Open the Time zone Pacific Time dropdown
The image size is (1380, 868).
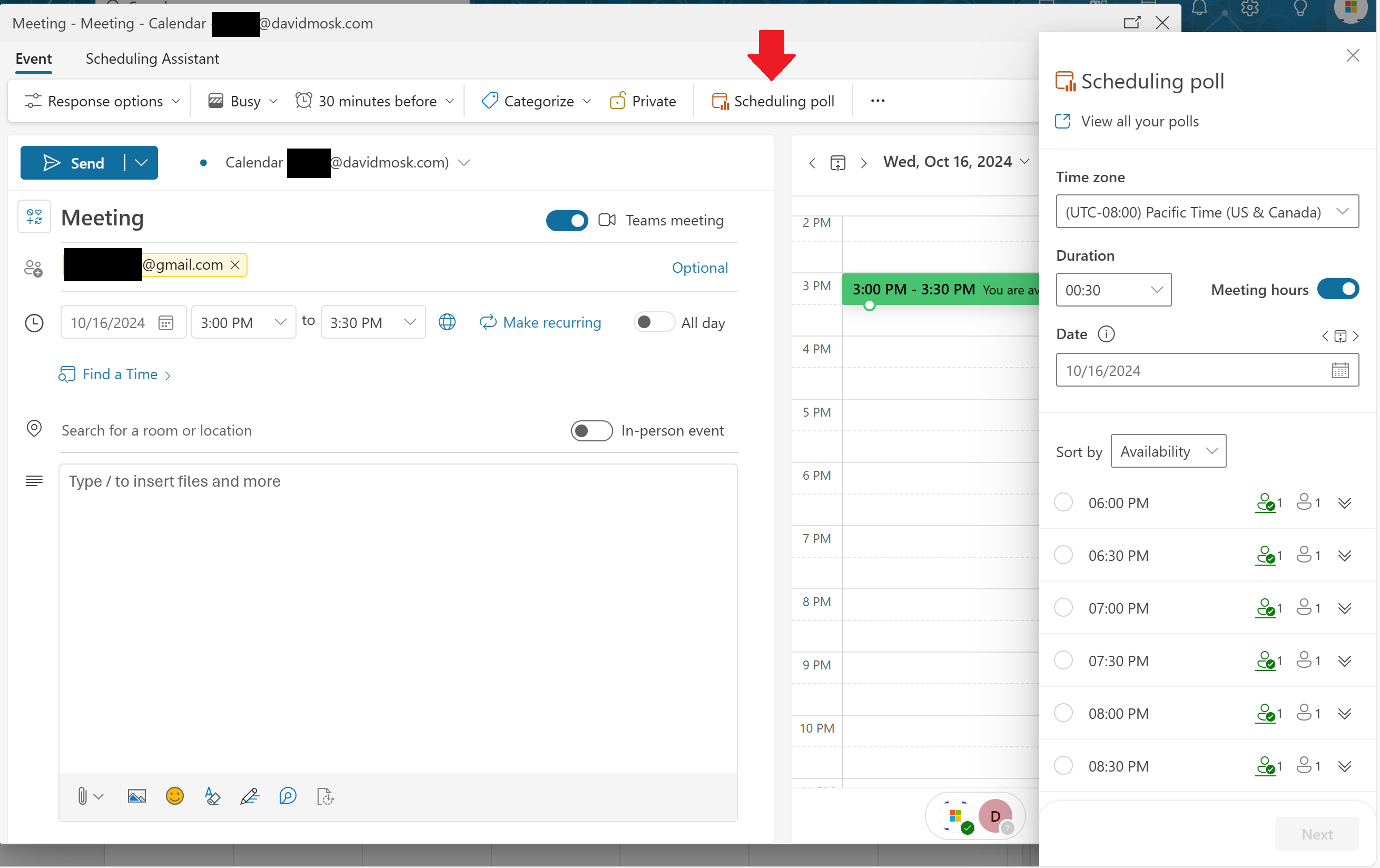[1207, 211]
